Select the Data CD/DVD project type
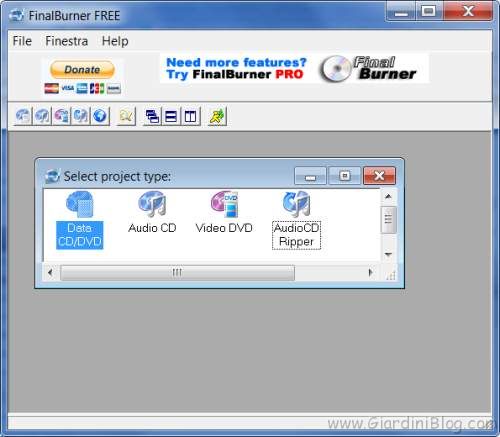 coord(80,220)
